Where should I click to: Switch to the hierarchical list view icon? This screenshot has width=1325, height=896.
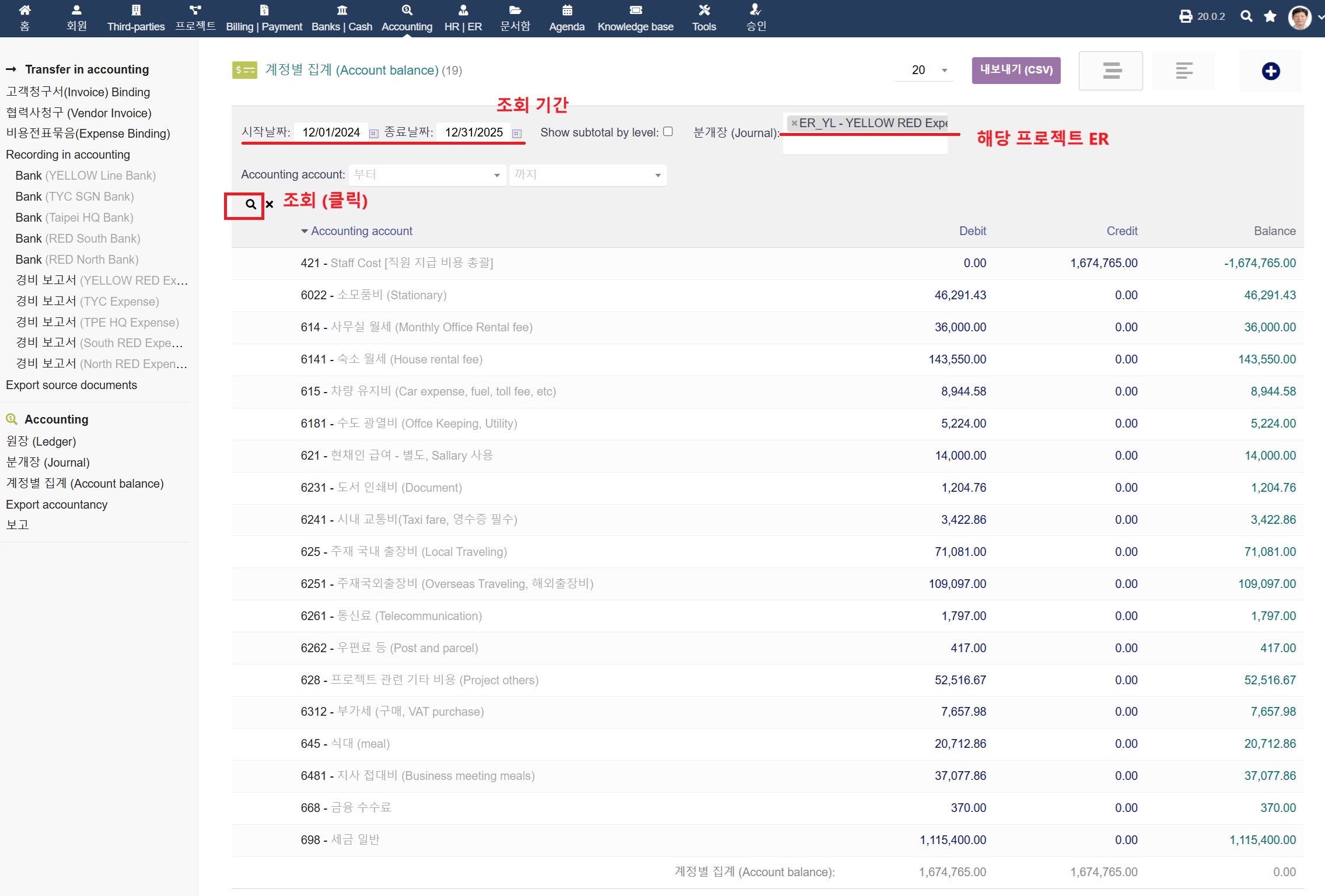tap(1184, 71)
